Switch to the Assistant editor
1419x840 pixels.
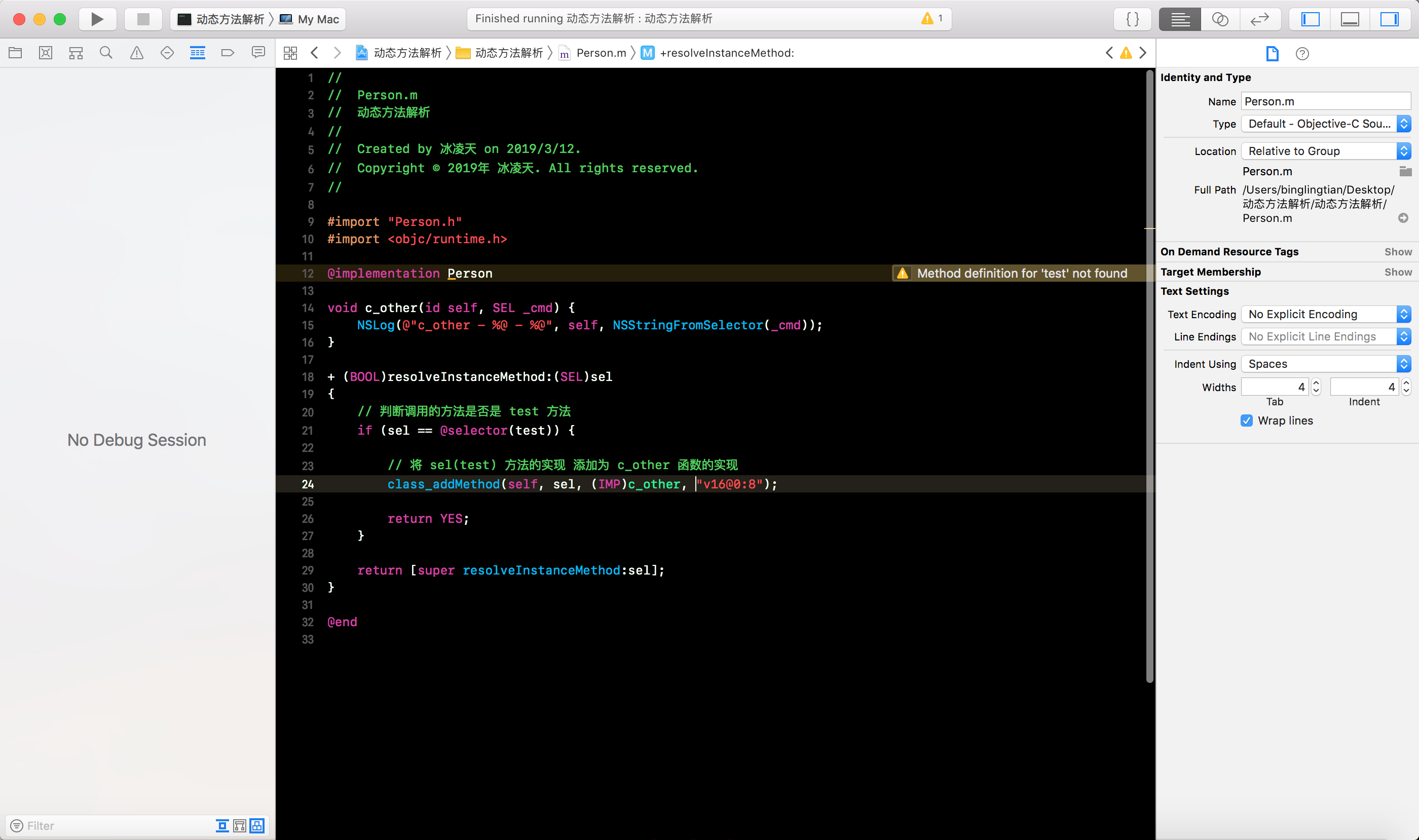pos(1219,19)
